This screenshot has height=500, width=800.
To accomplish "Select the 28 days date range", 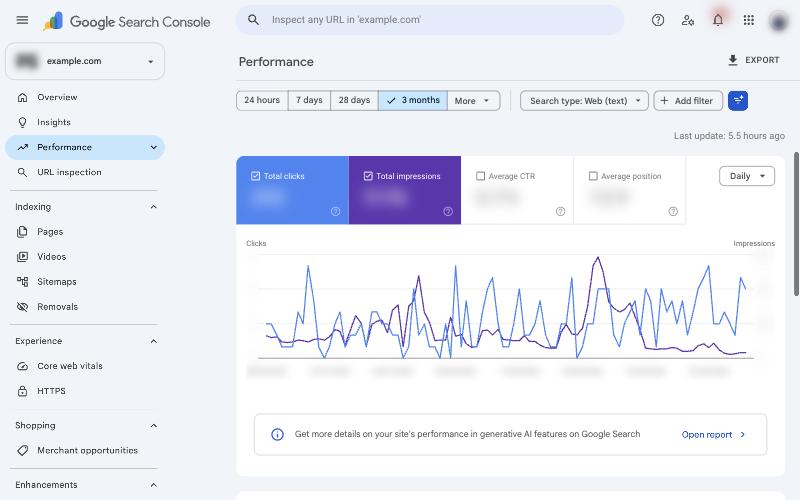I will point(354,101).
